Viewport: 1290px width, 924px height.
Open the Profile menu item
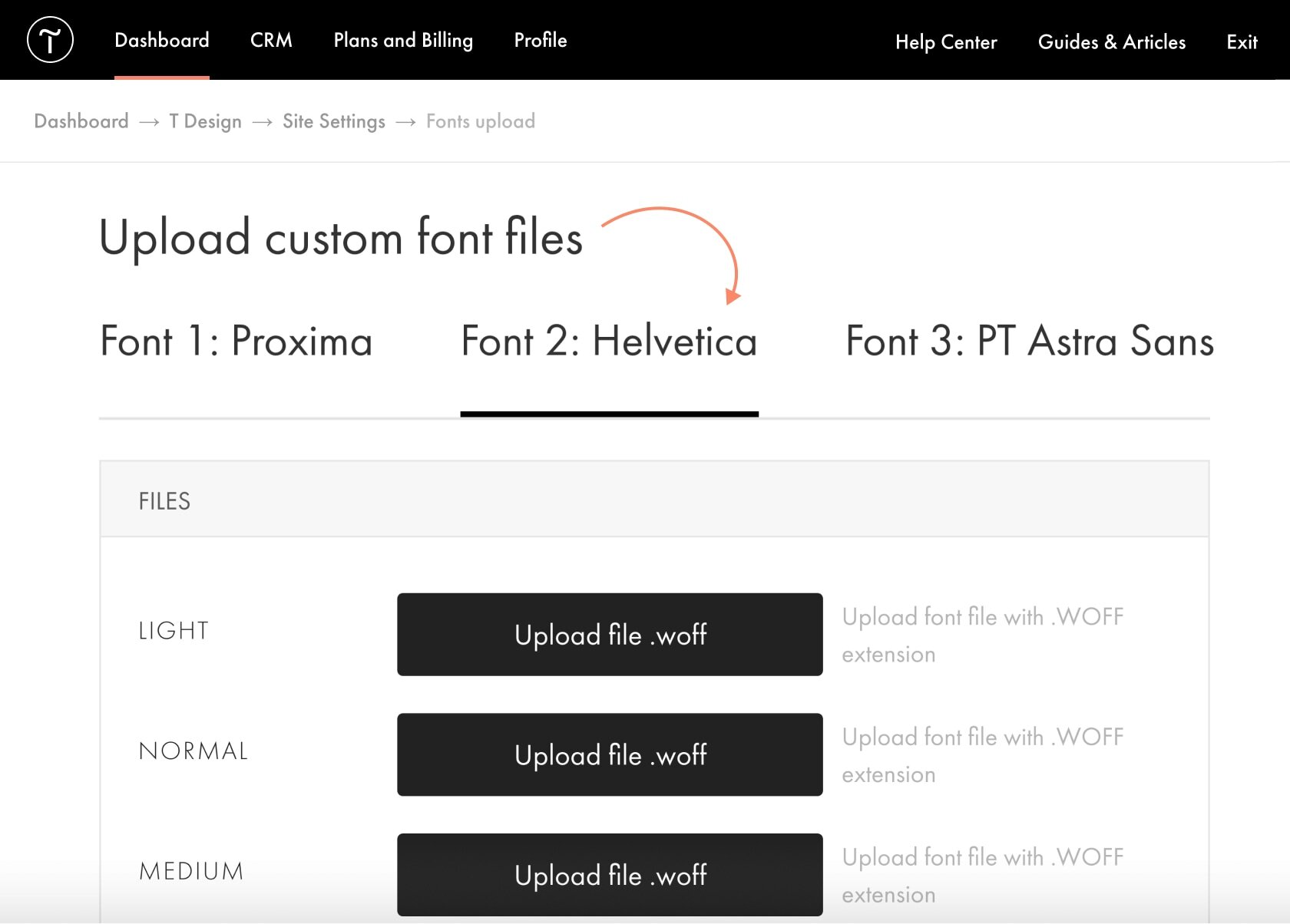coord(541,41)
